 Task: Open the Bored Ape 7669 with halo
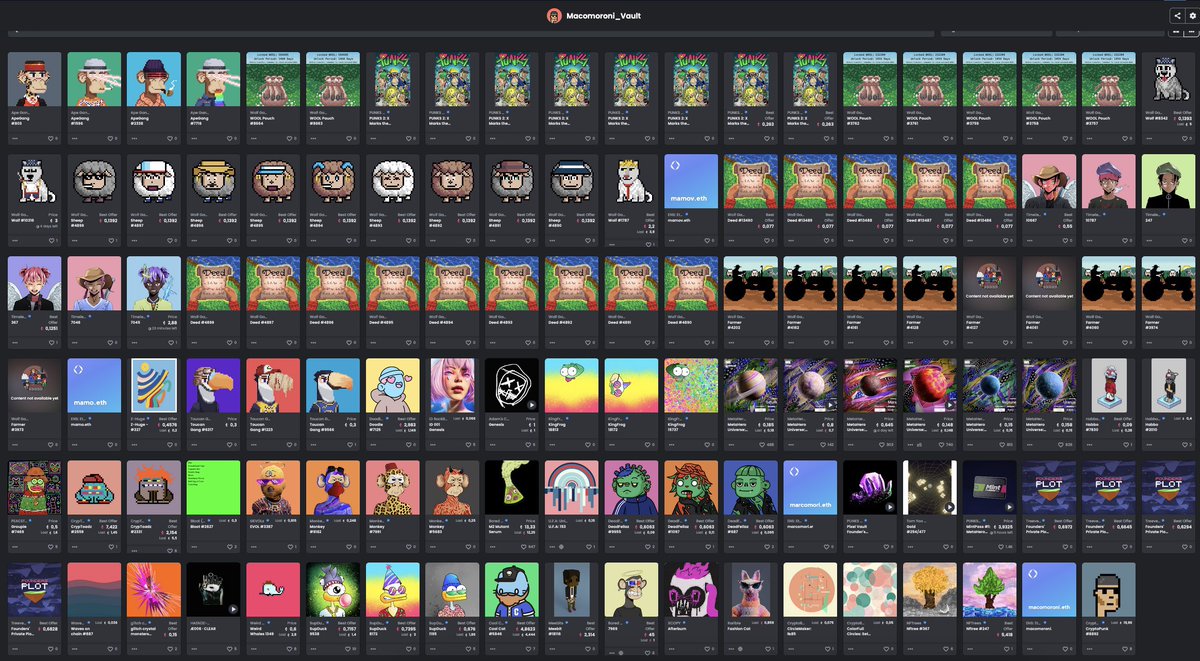[x=632, y=589]
